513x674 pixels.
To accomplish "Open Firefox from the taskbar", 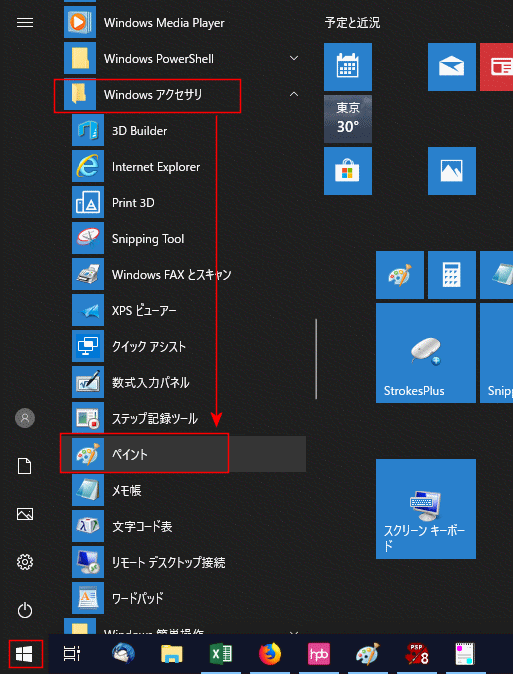I will click(x=270, y=654).
